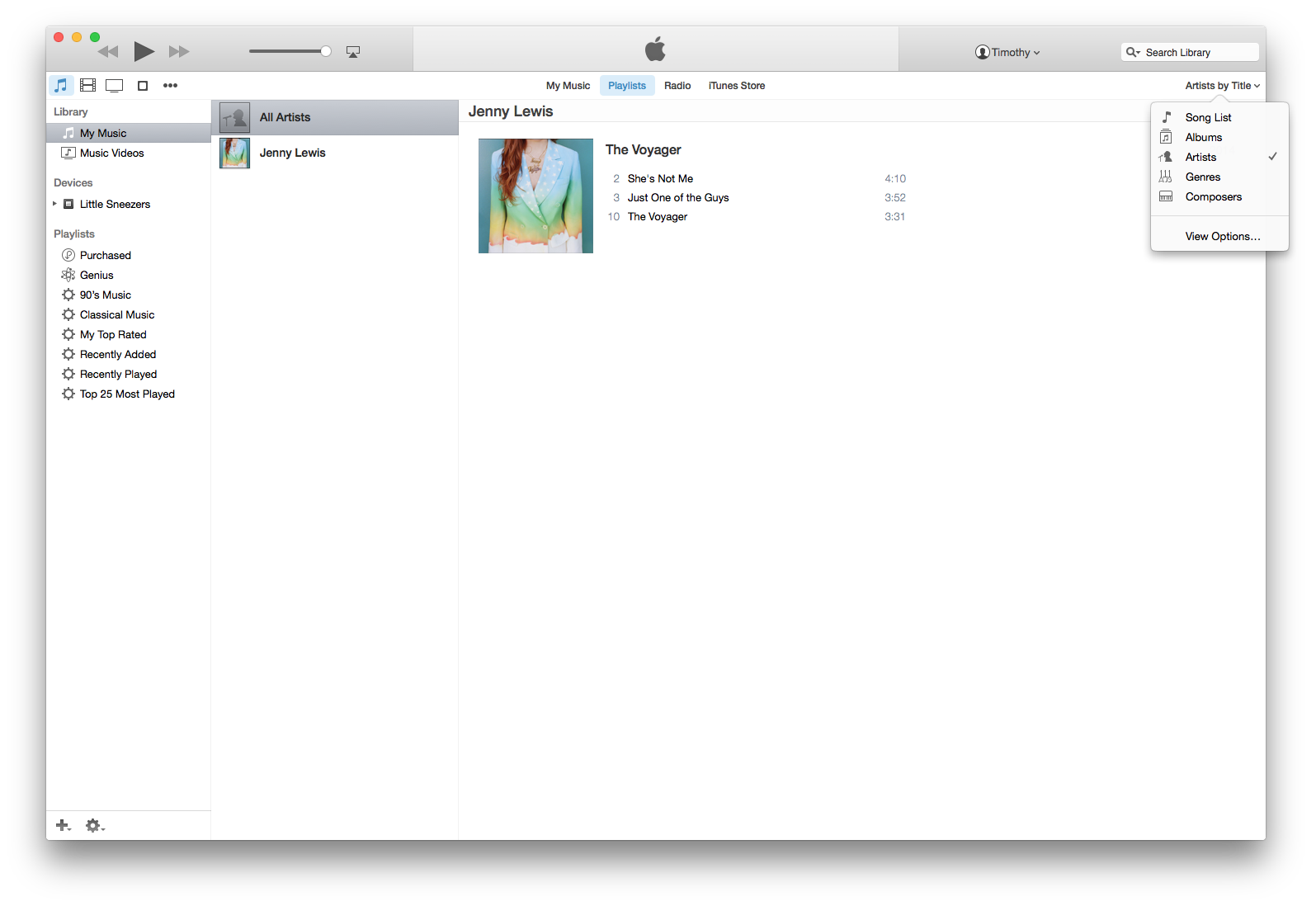Switch to the Playlists tab

627,86
